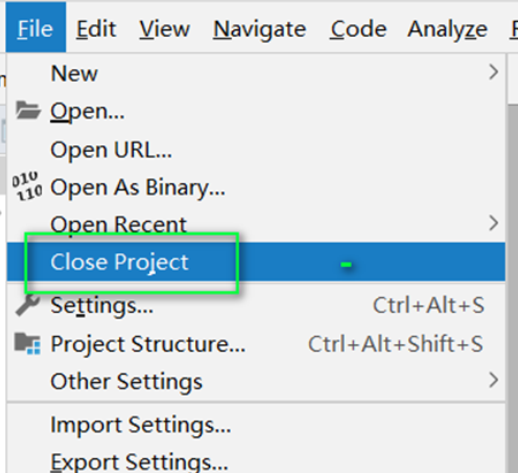The height and width of the screenshot is (473, 518).
Task: Open the Navigate menu
Action: [x=259, y=29]
